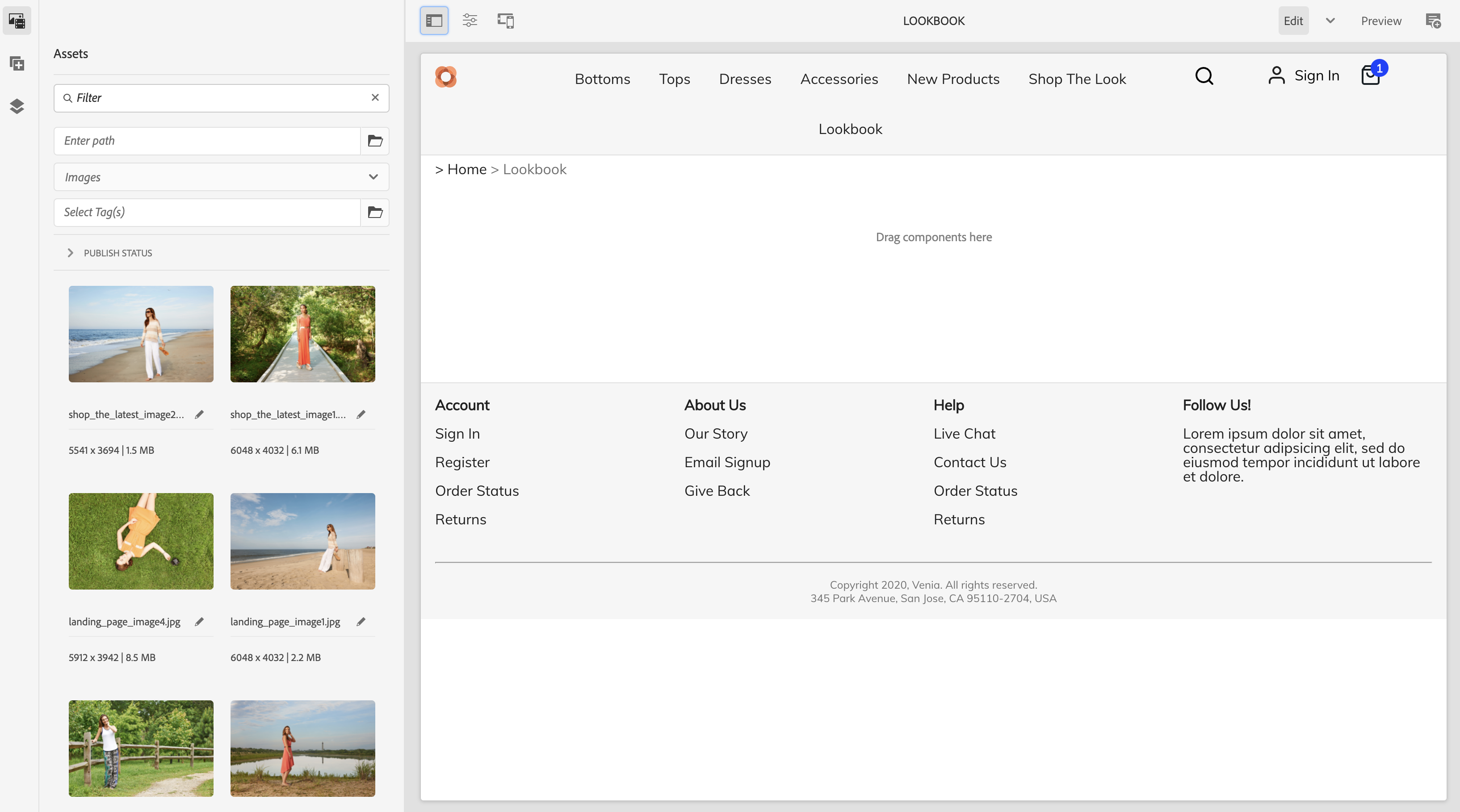Select landing_page_image4.jpg thumbnail
The image size is (1460, 812).
[x=141, y=540]
